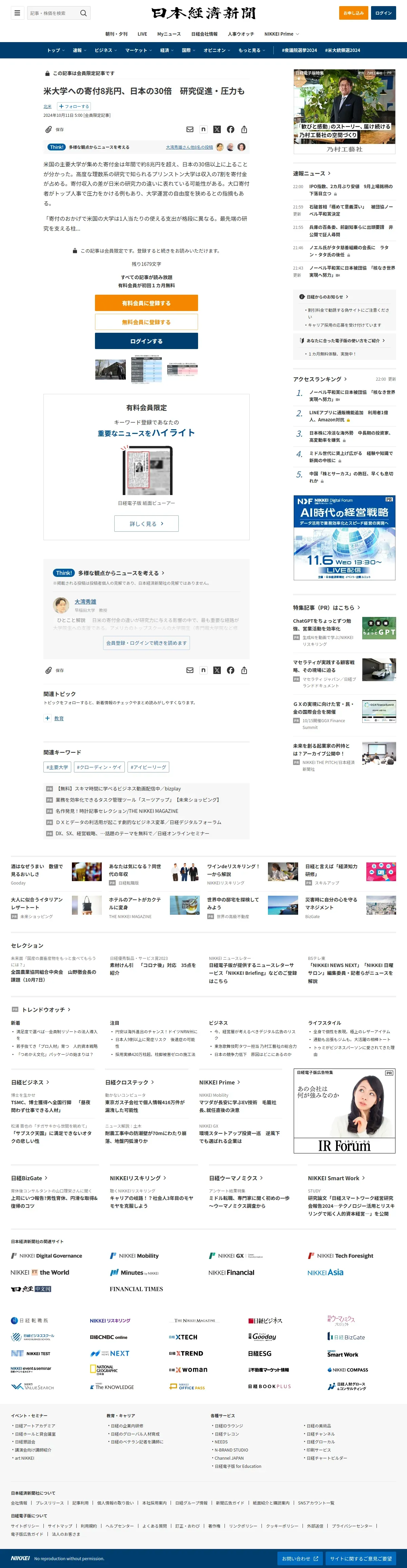
Task: Expand the トップ navigation dropdown
Action: [55, 51]
